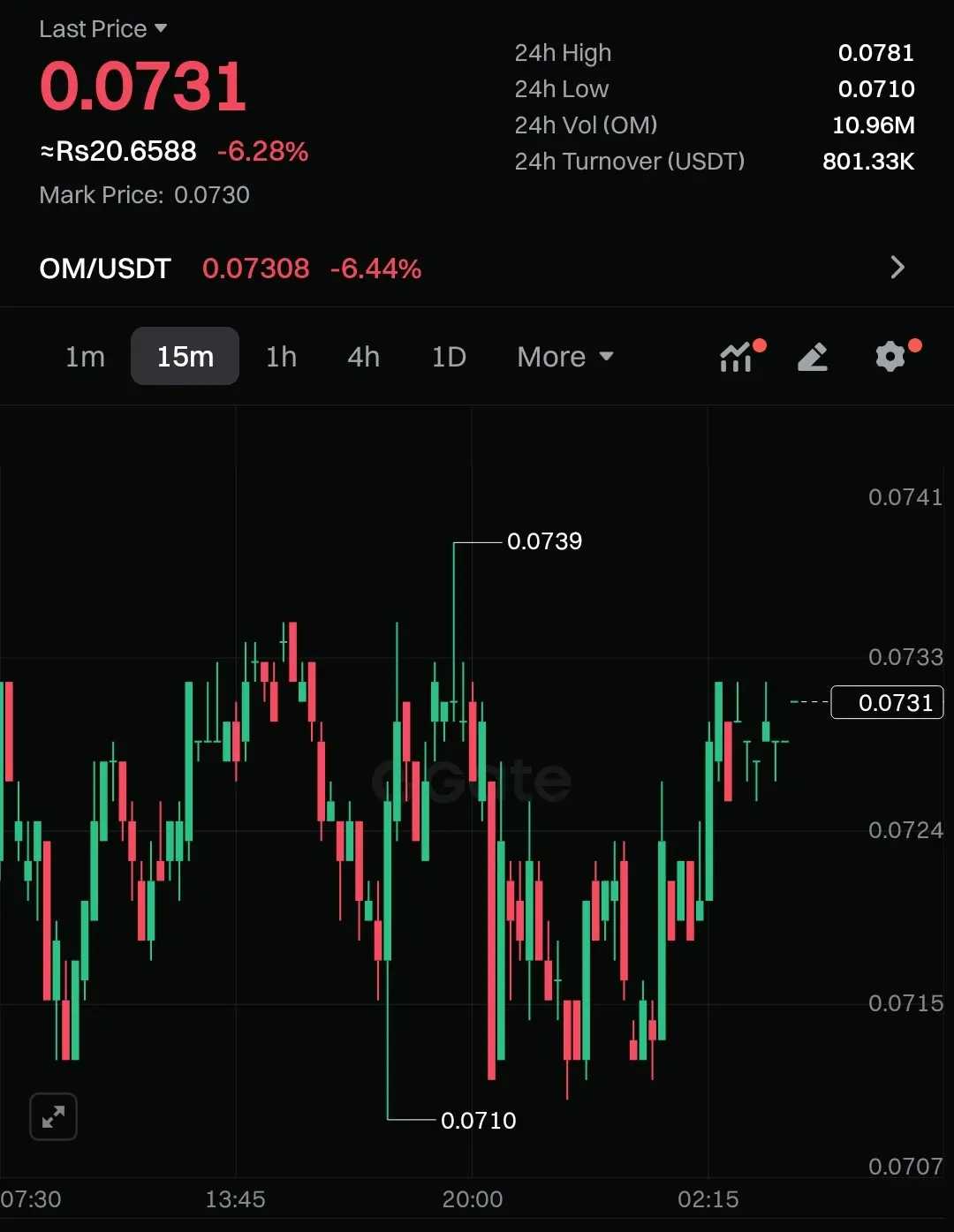Tap the 0.0724 price axis label

point(905,830)
